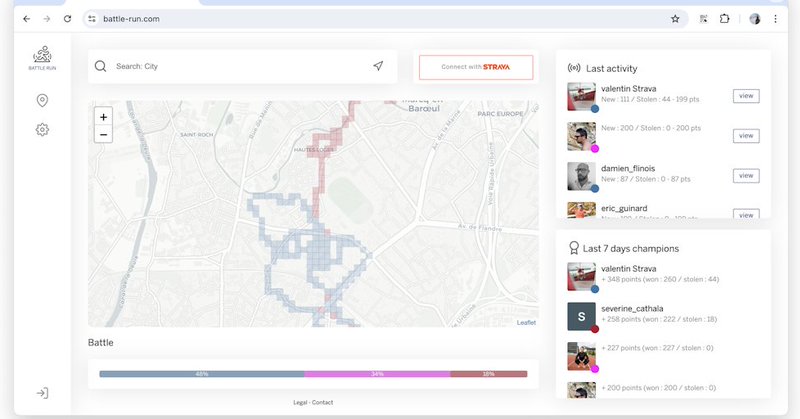The height and width of the screenshot is (419, 800).
Task: Click the pink 34% segment of Battle bar
Action: coord(378,374)
